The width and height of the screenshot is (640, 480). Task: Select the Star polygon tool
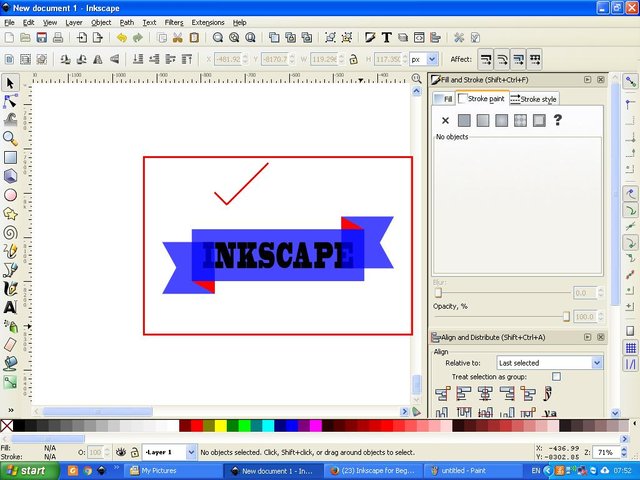pos(10,213)
